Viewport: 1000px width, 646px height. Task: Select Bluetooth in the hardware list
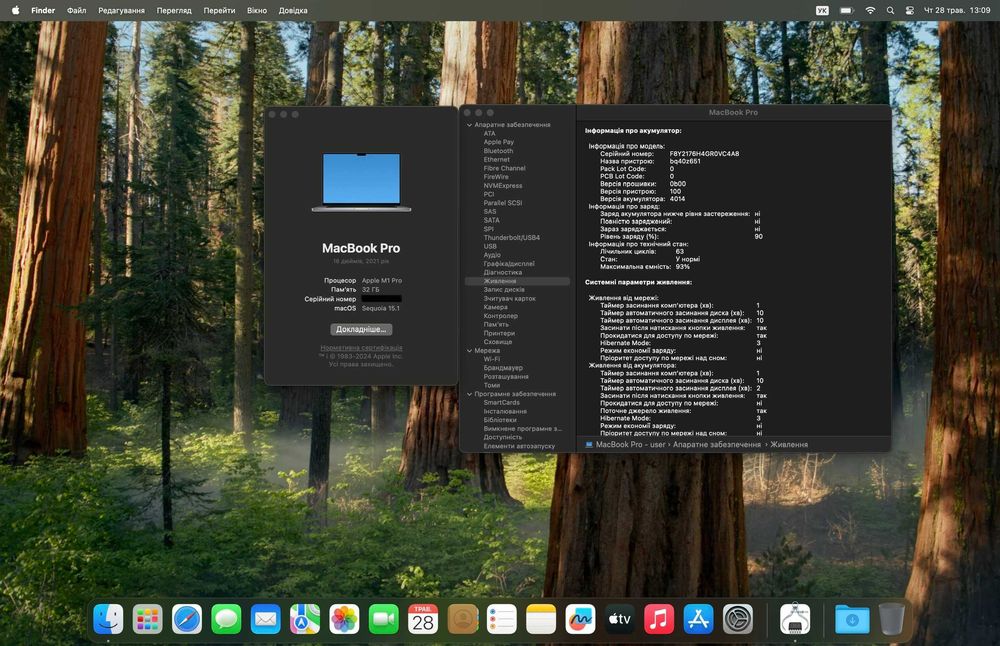[x=498, y=151]
